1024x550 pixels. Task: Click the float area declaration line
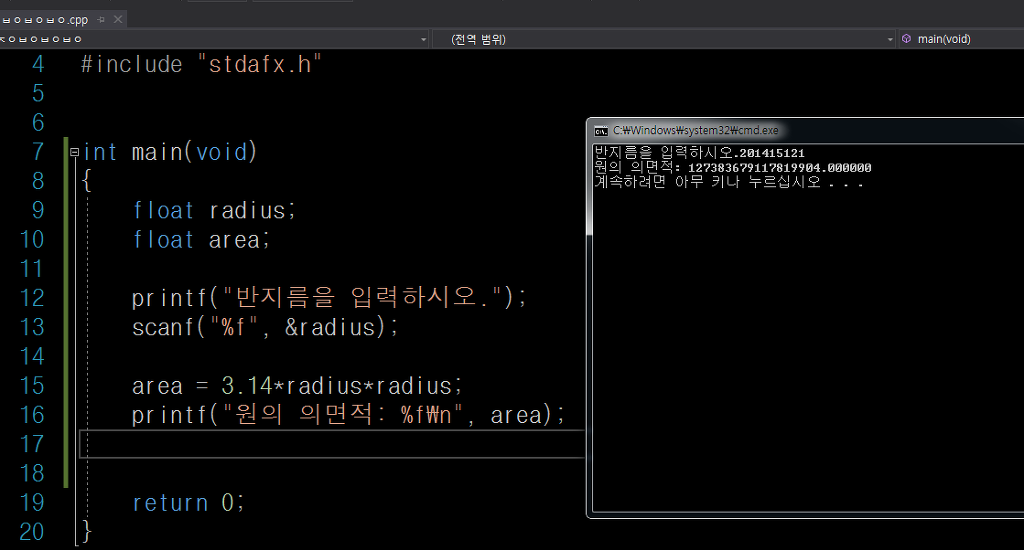click(201, 240)
